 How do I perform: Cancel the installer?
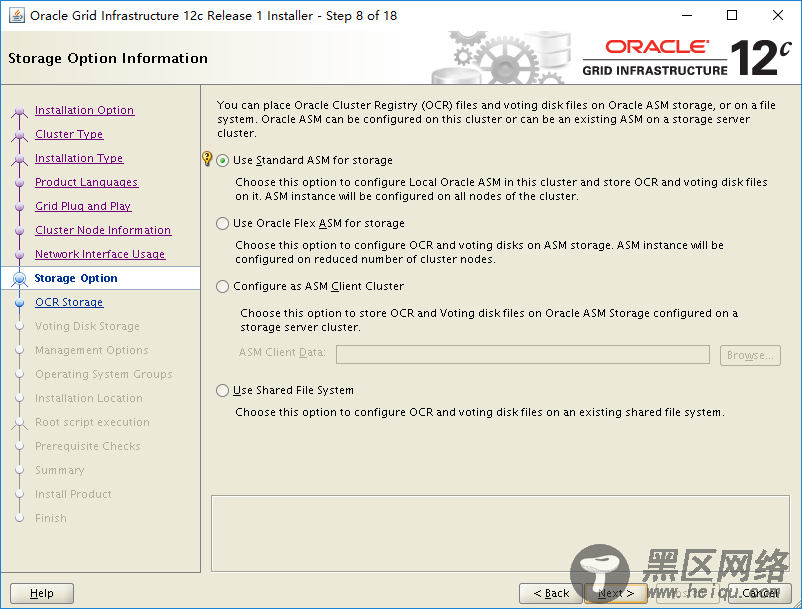[x=760, y=593]
